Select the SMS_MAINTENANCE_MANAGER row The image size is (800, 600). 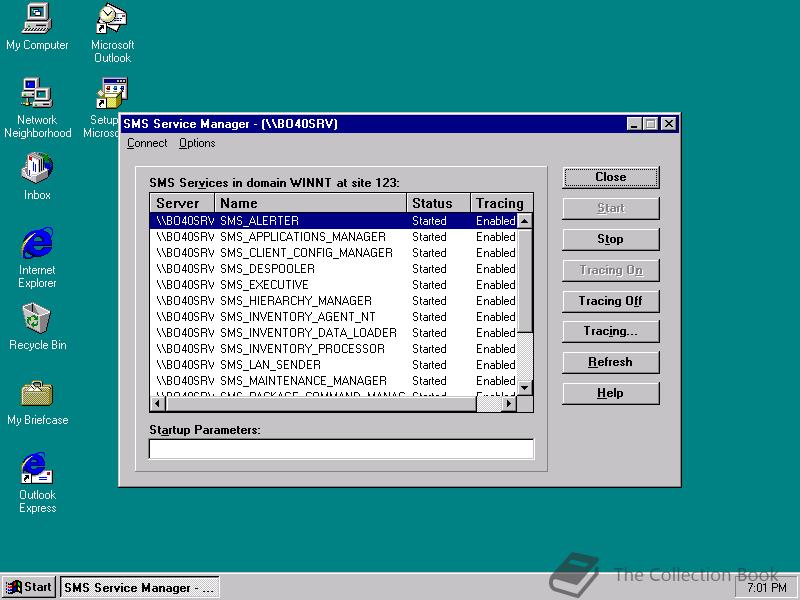(334, 381)
